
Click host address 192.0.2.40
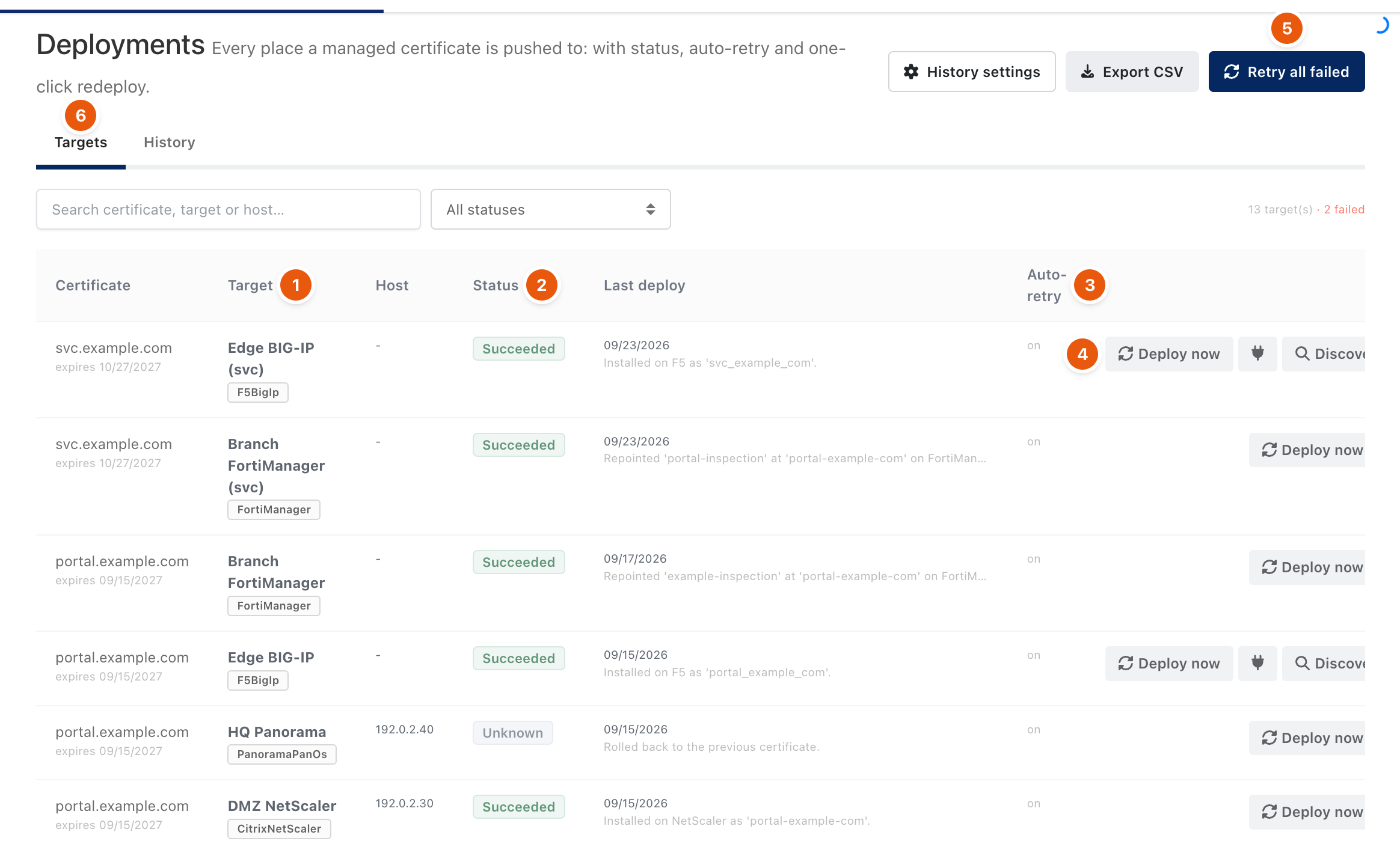pyautogui.click(x=404, y=730)
